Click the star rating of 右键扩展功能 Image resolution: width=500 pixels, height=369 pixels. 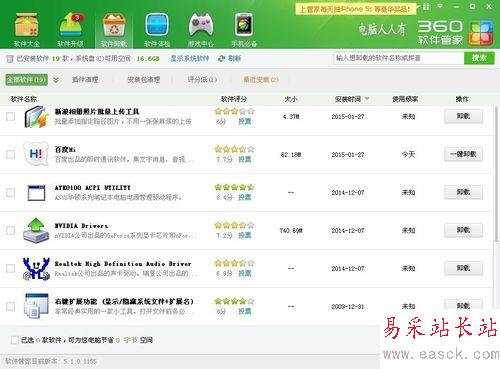234,301
